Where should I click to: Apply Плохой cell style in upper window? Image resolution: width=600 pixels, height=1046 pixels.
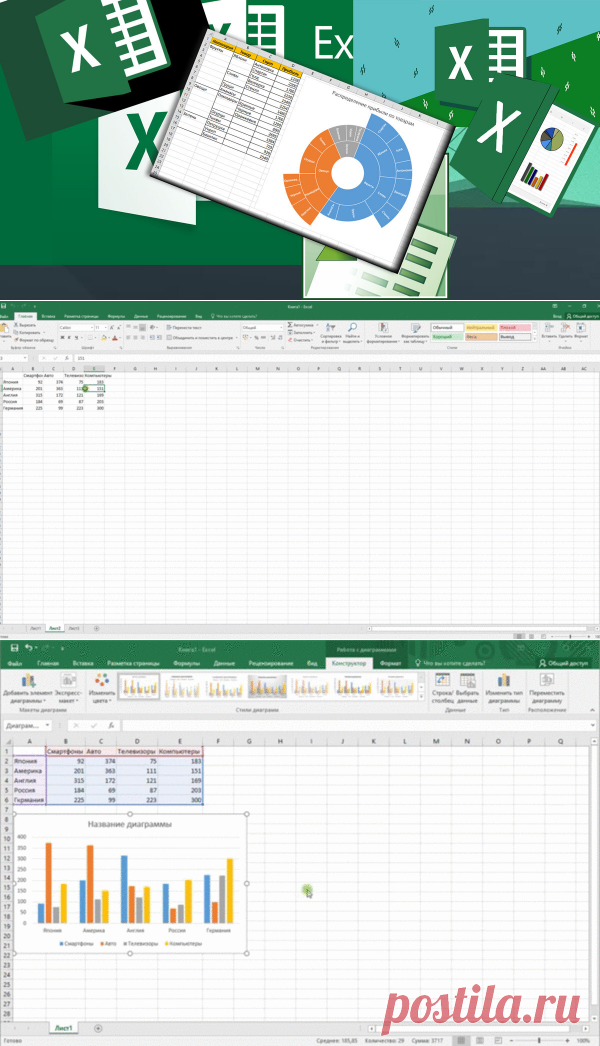click(x=515, y=328)
